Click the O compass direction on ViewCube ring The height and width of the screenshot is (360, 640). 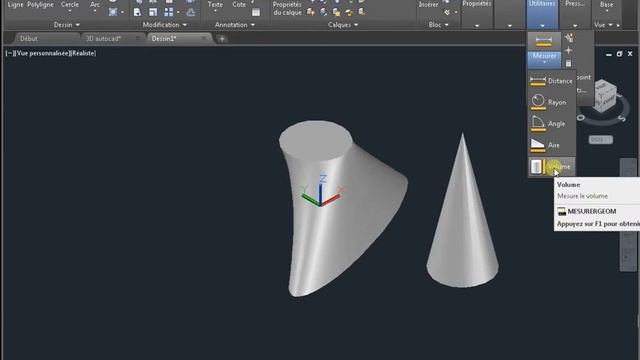[x=581, y=118]
